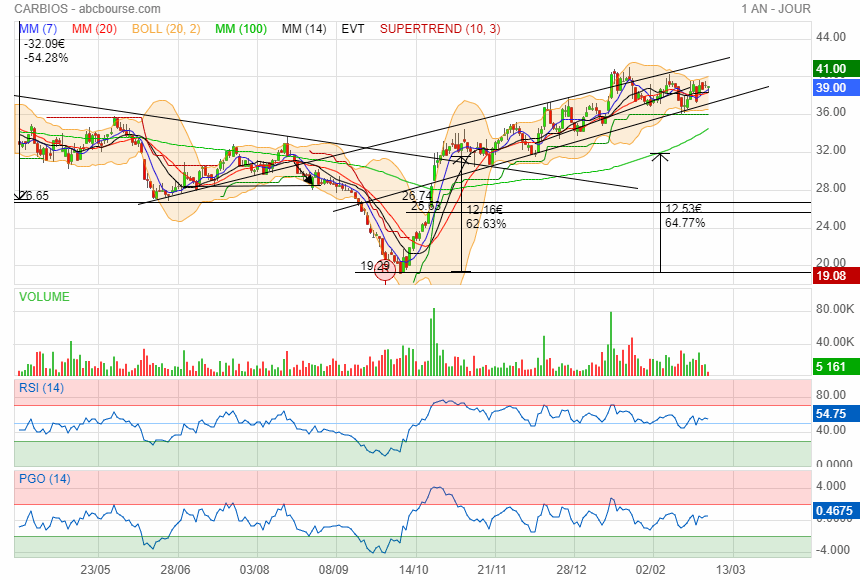860x580 pixels.
Task: Click the -32.09€ variation value
Action: [44, 44]
